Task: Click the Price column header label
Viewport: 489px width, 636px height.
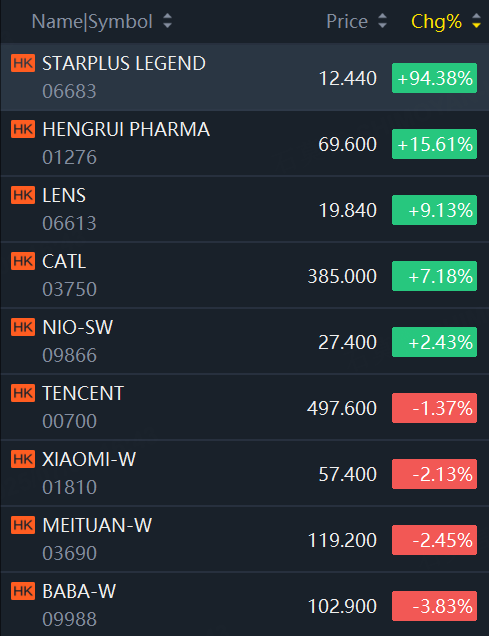Action: pos(347,21)
